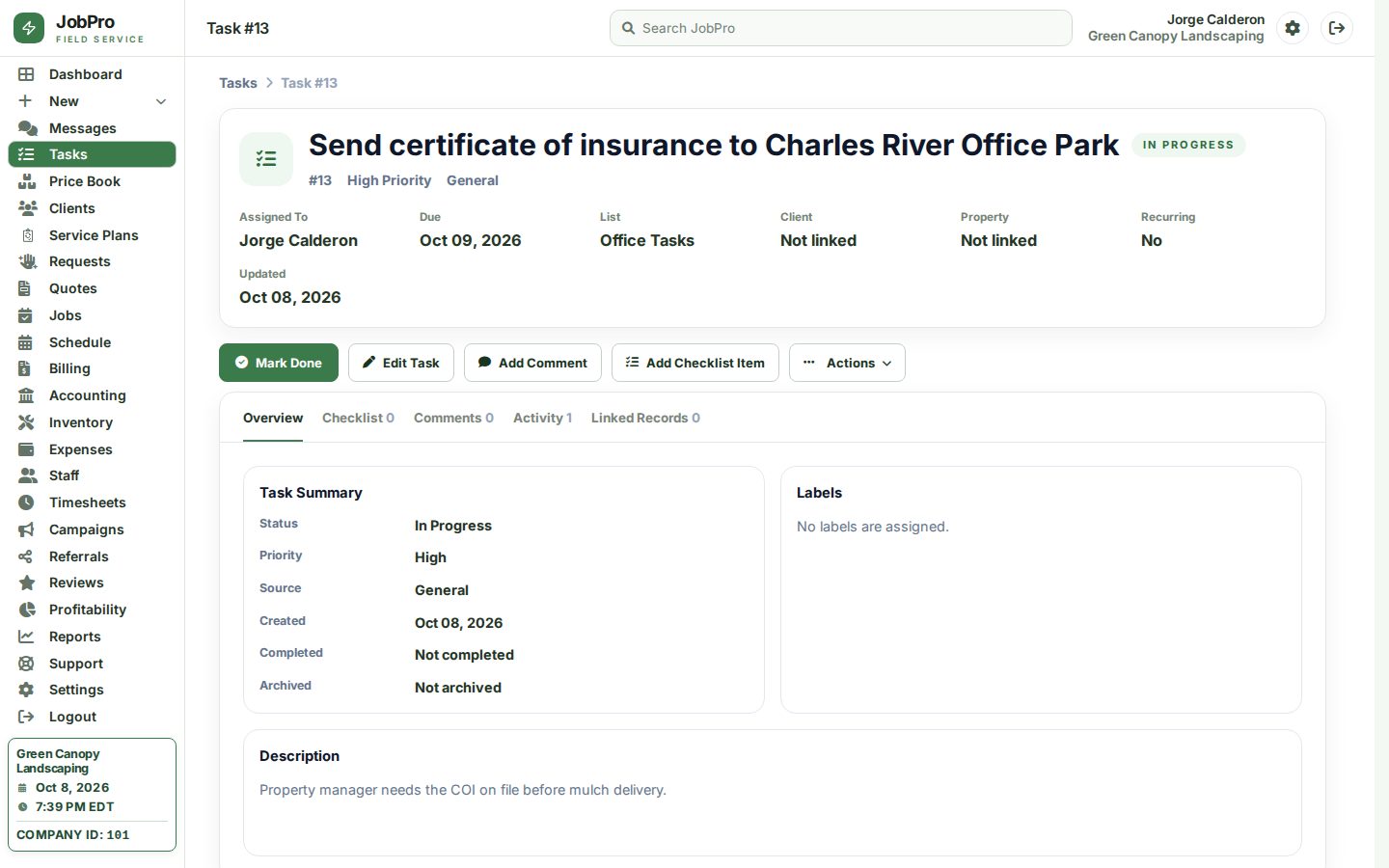Open Quotes in the sidebar
The image size is (1389, 868).
92,288
